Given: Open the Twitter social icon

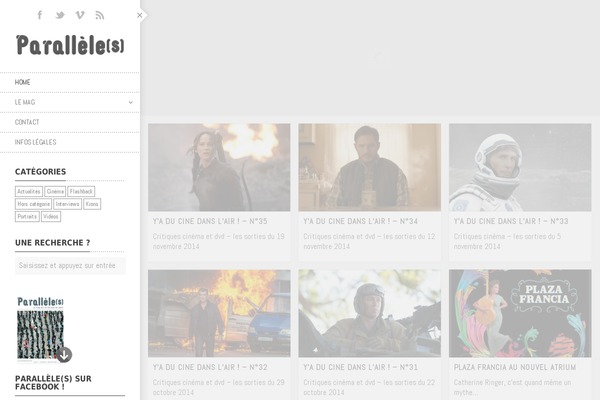Looking at the screenshot, I should coord(60,15).
